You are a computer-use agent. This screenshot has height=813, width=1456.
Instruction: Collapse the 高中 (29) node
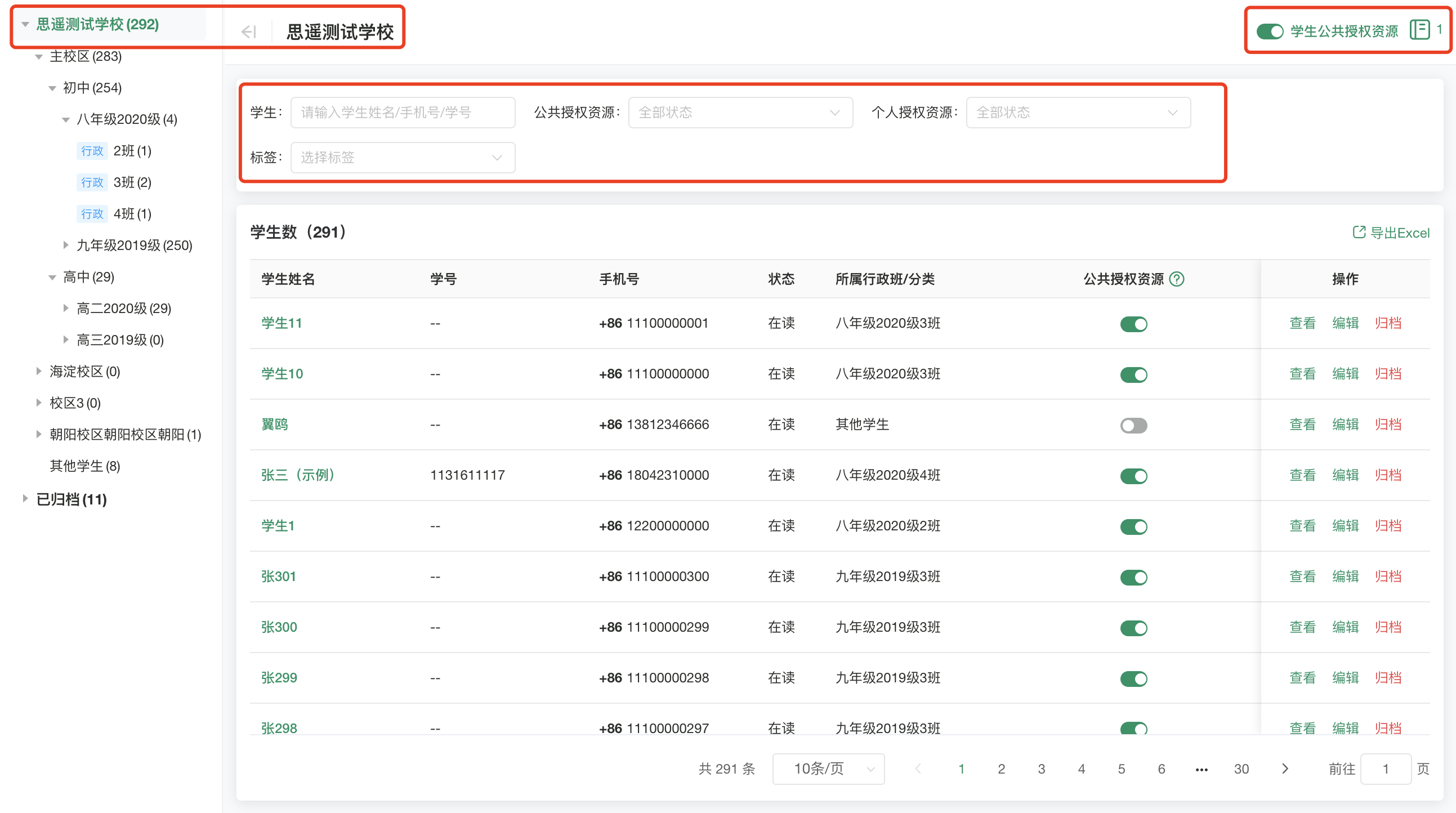(x=52, y=277)
